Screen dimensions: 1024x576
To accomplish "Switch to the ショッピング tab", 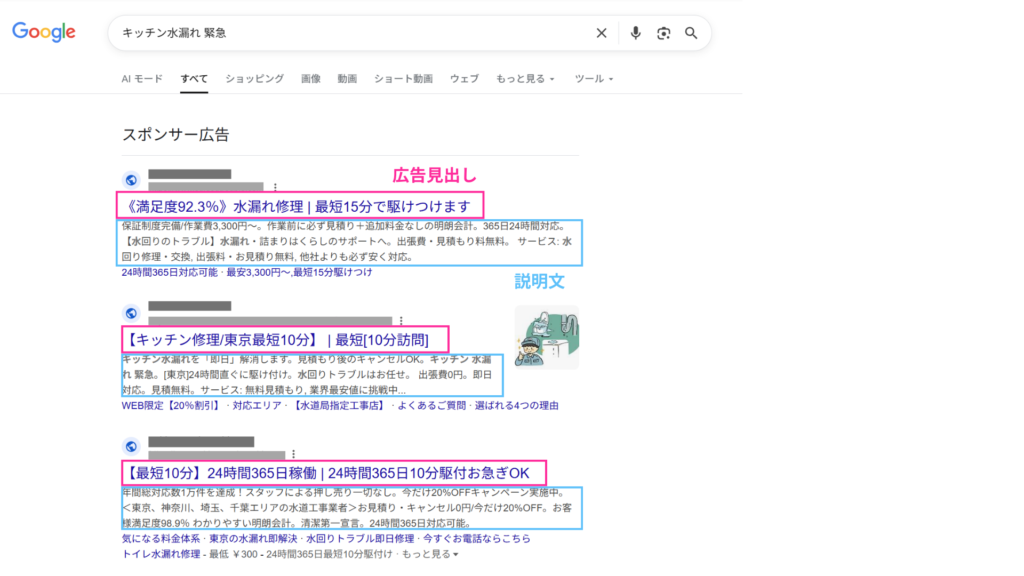I will point(254,78).
